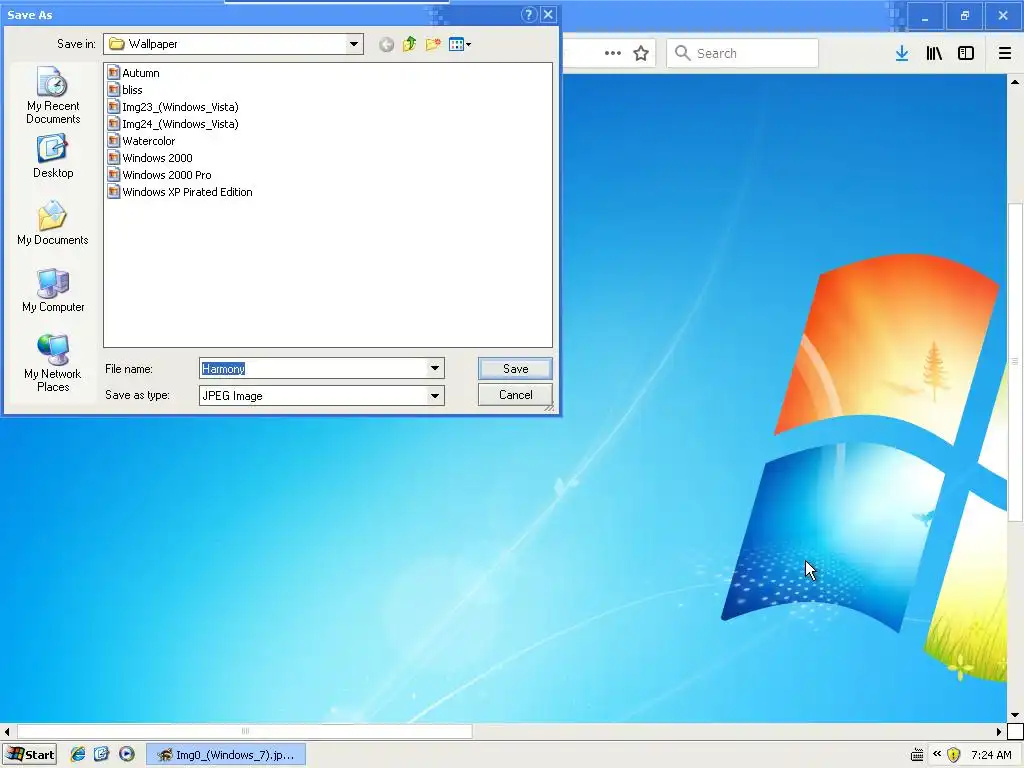Click the vertical scrollbar down arrow
1024x768 pixels.
[x=1015, y=715]
